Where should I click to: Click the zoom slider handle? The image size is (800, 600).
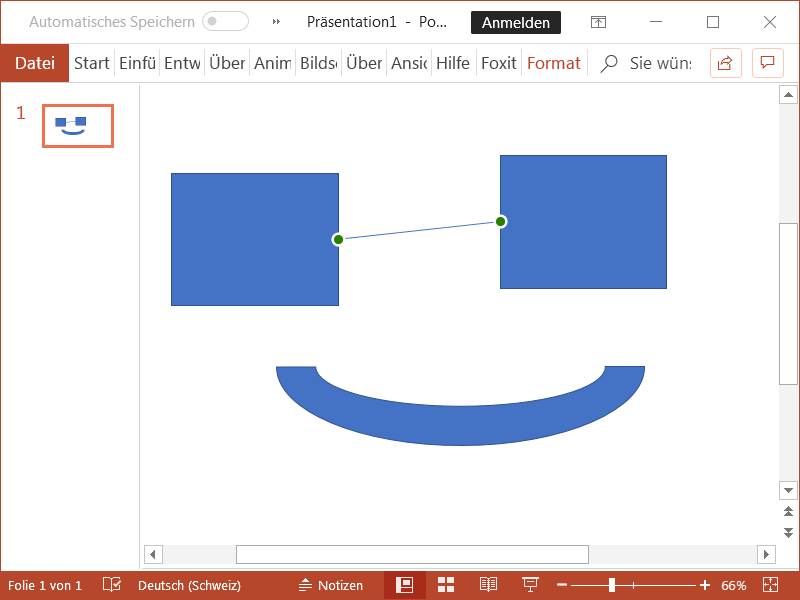(612, 585)
